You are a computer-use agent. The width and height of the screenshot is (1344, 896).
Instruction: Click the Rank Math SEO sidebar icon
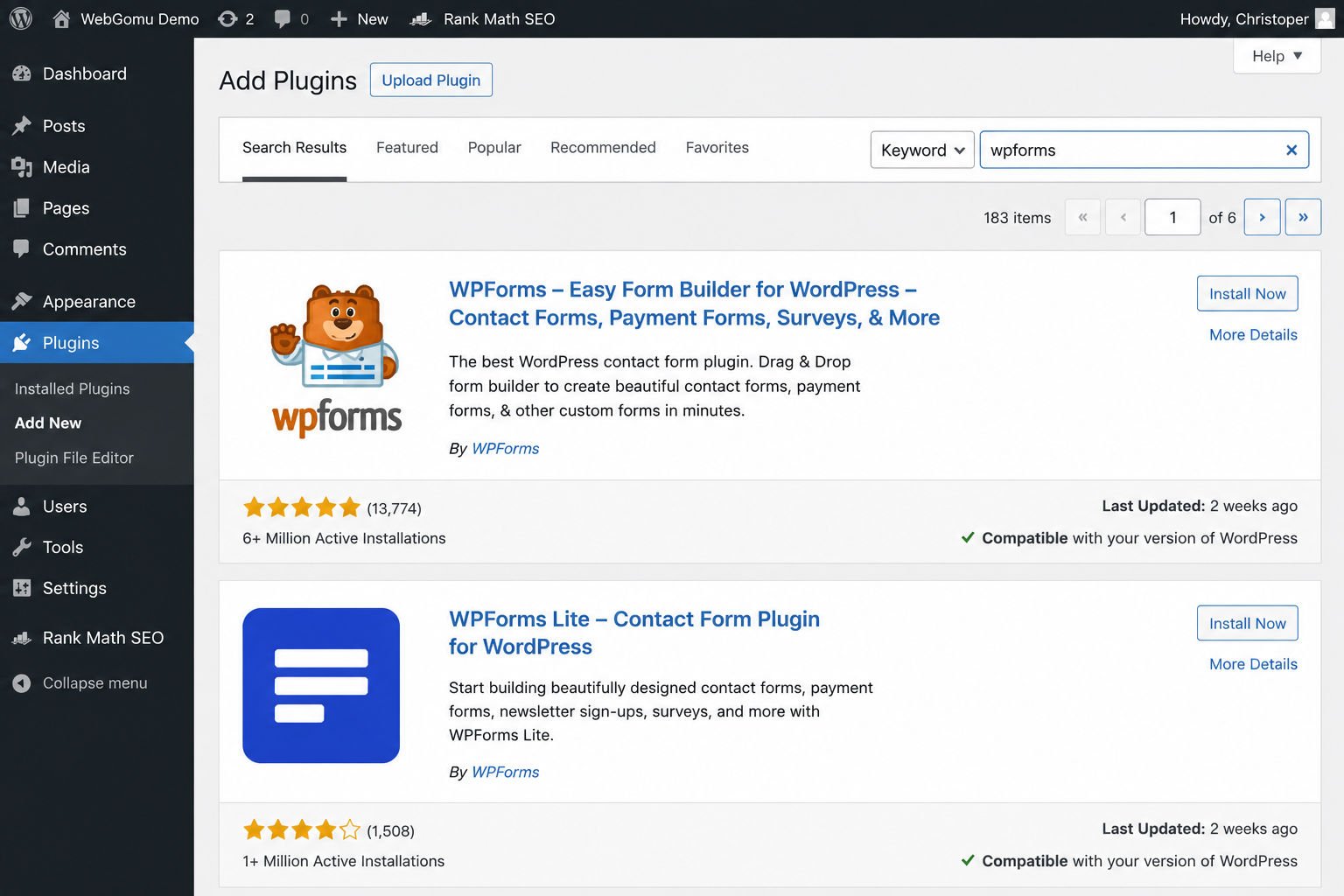click(22, 638)
